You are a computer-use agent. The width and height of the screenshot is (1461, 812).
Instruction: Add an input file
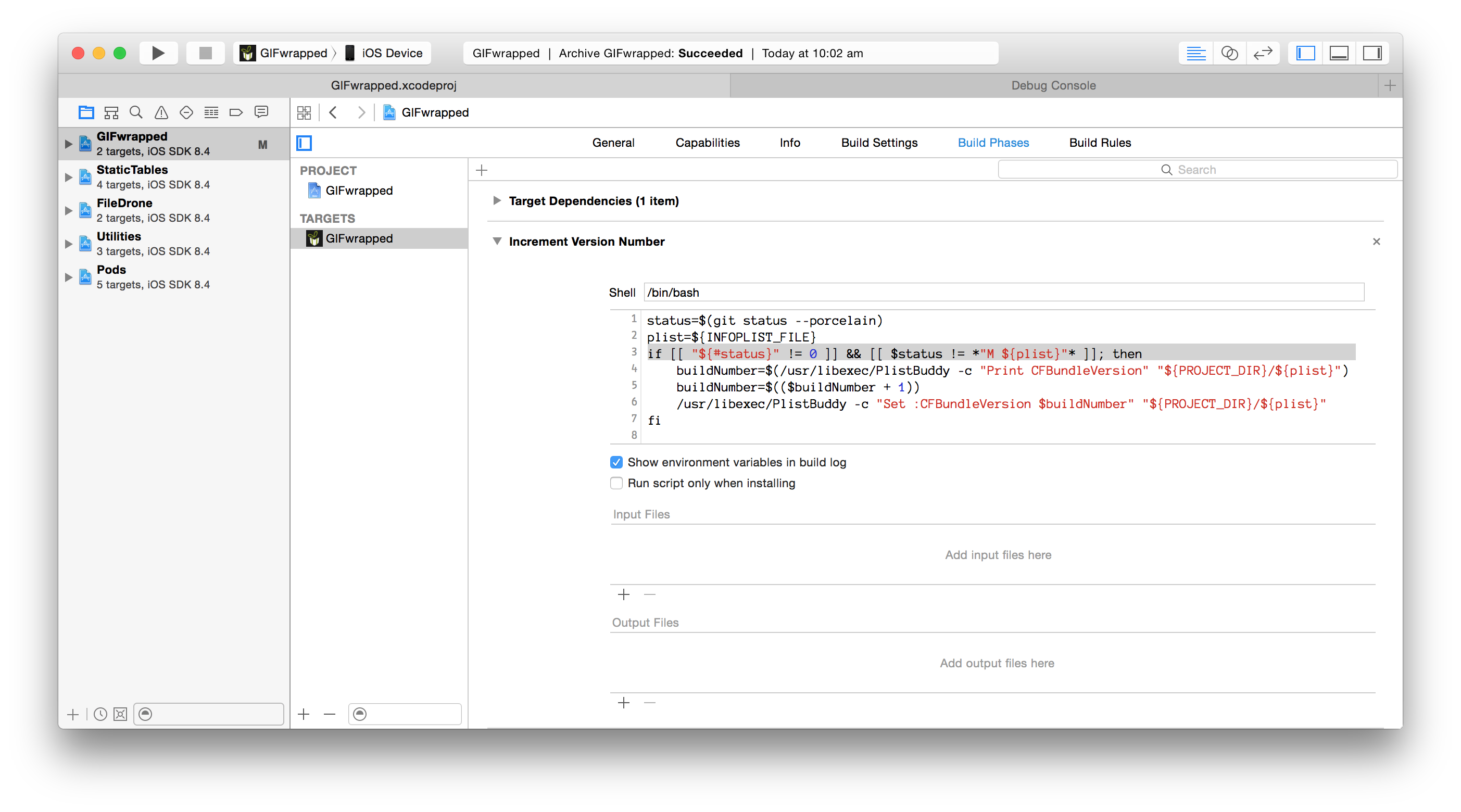623,594
